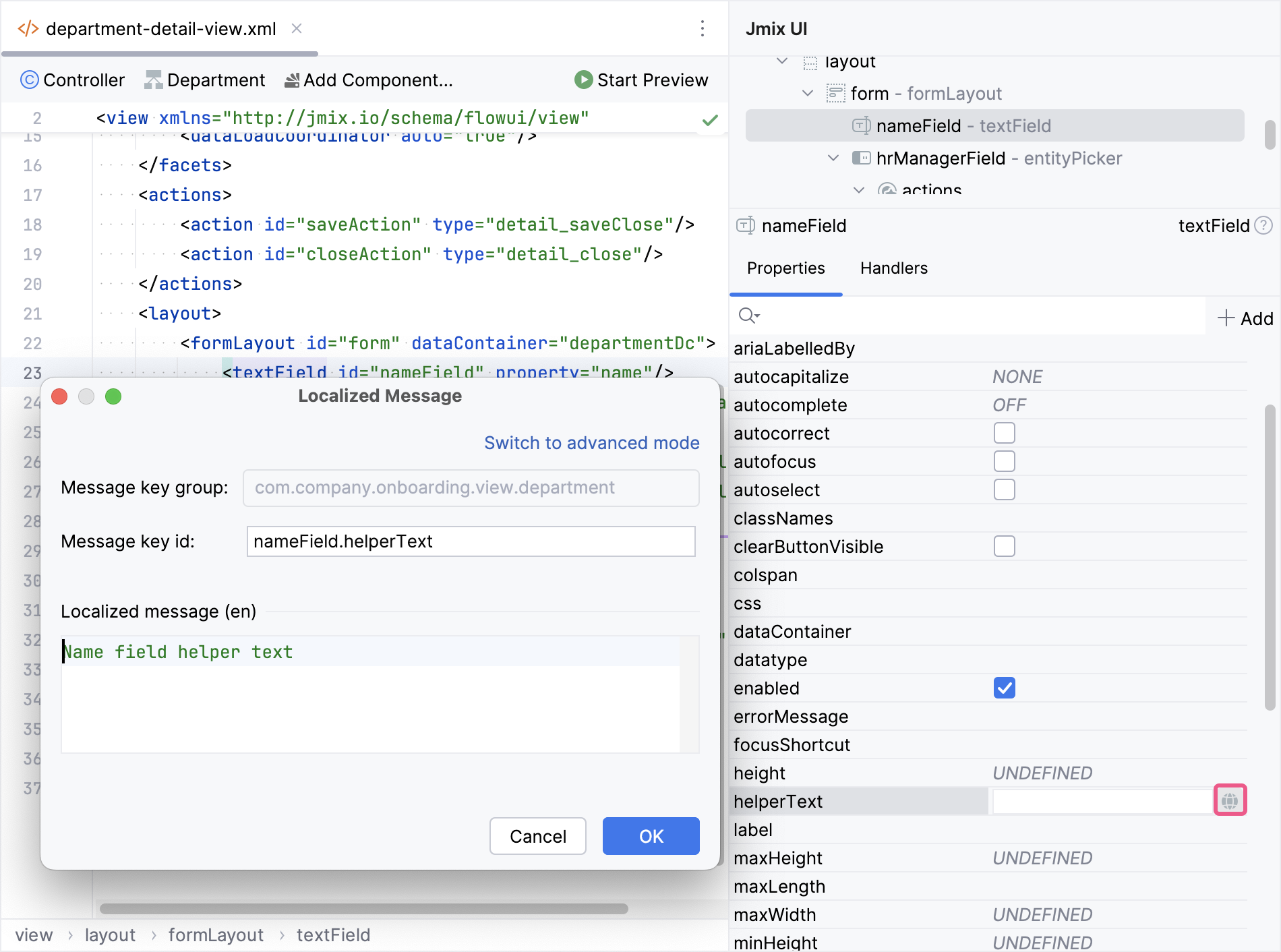The height and width of the screenshot is (952, 1281).
Task: Collapse the hrManagerField entityPicker node
Action: 832,158
